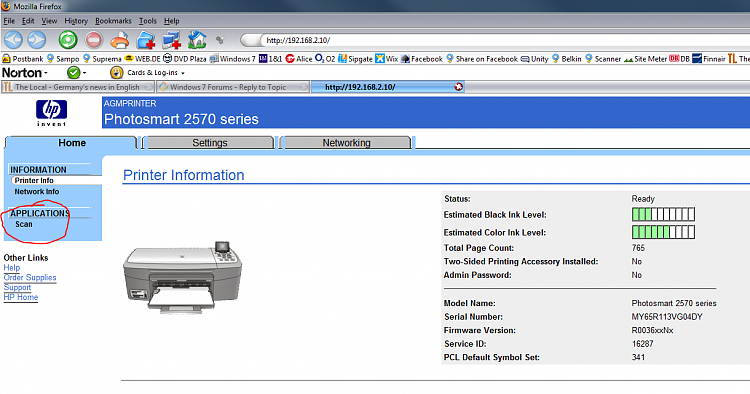750x394 pixels.
Task: Open Scan under Applications
Action: coord(23,224)
